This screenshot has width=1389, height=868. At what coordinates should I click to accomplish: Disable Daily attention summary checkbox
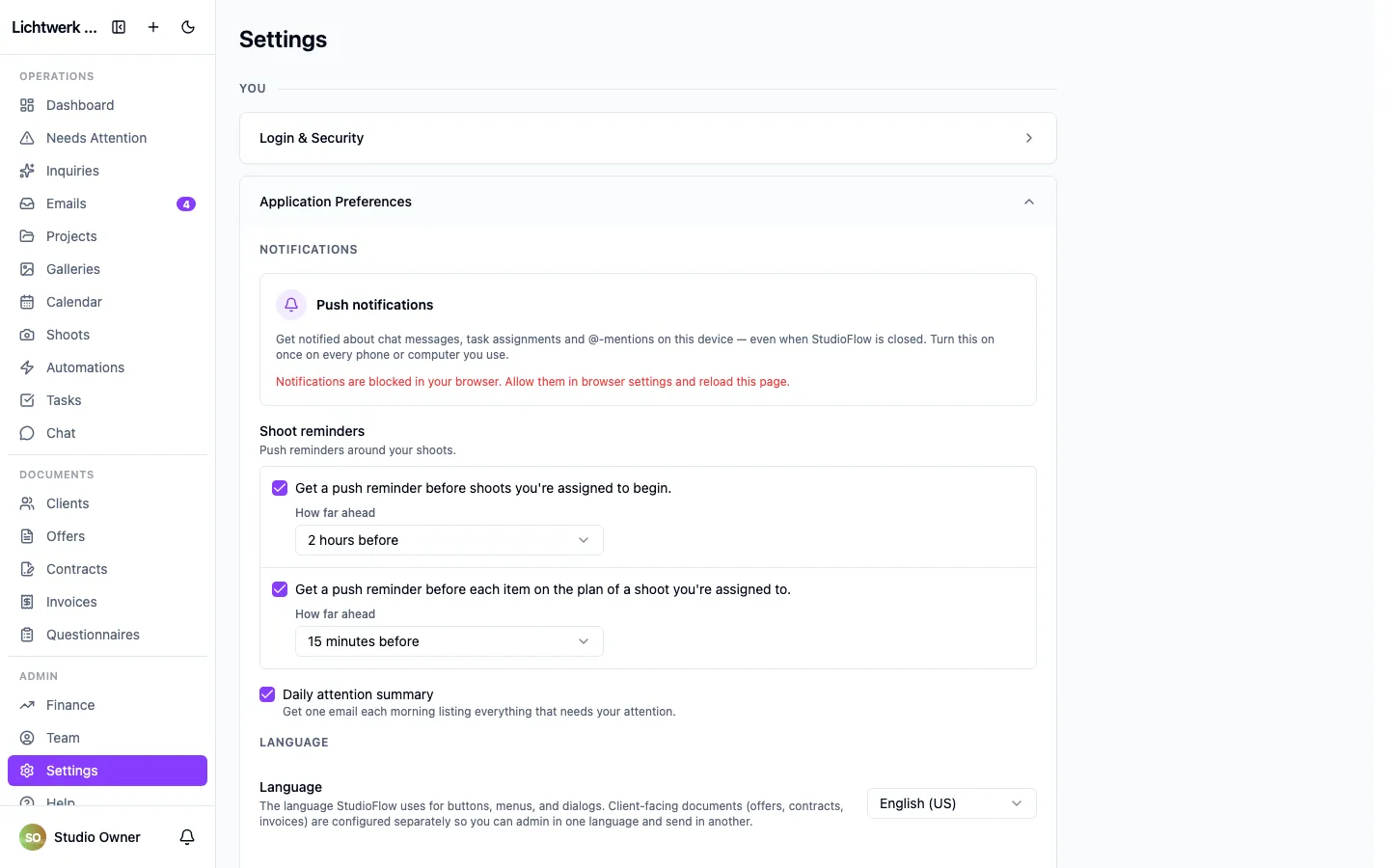click(267, 694)
